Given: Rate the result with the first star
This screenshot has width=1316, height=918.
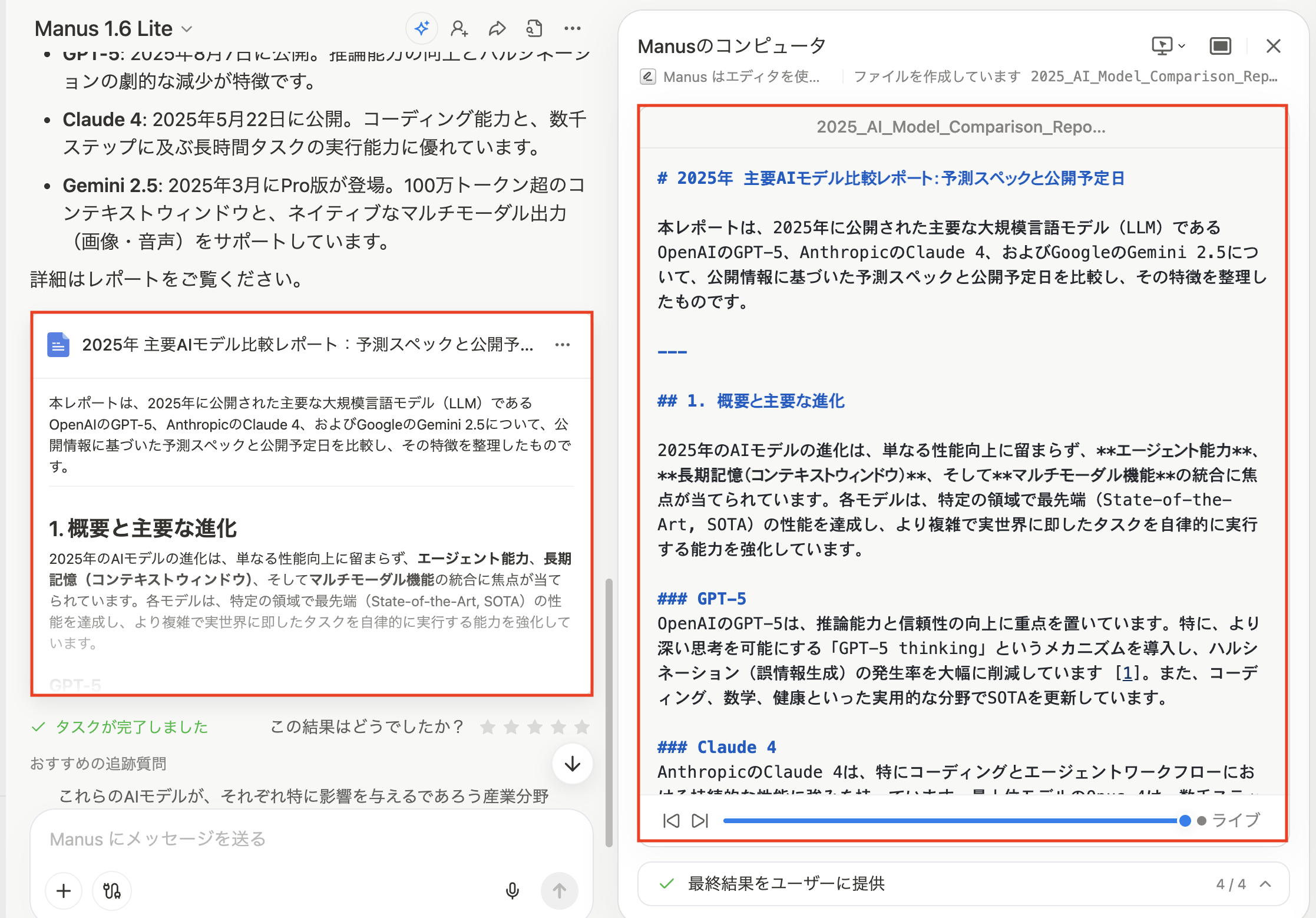Looking at the screenshot, I should pos(487,727).
